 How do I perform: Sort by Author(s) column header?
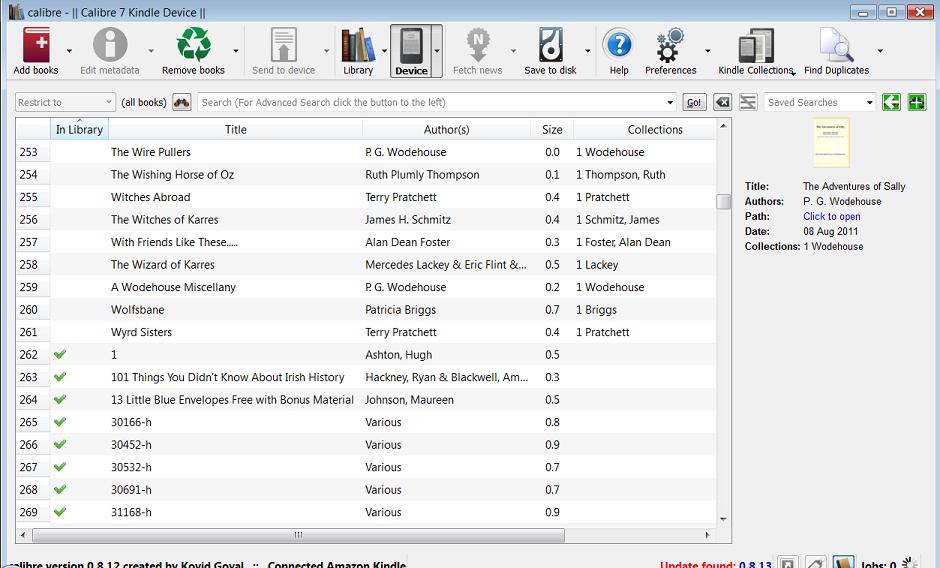tap(446, 130)
